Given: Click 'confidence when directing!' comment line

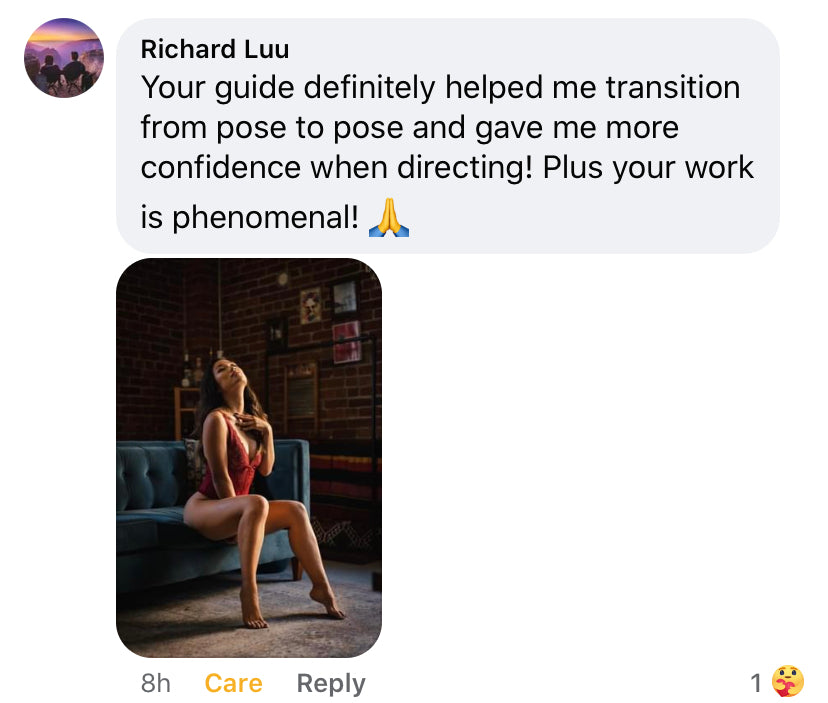Looking at the screenshot, I should [x=337, y=168].
